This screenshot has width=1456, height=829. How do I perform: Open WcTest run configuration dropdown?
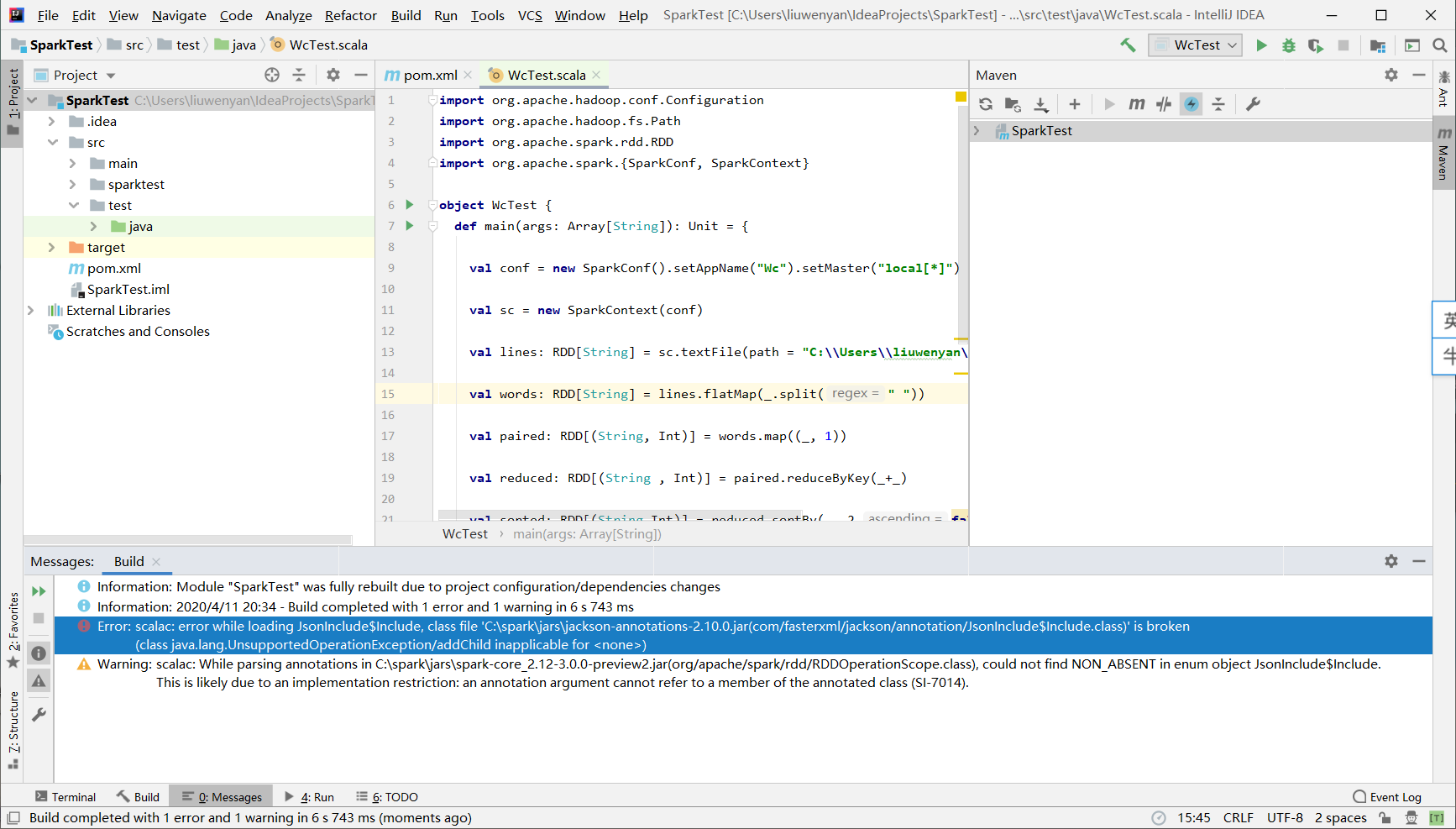[1196, 45]
